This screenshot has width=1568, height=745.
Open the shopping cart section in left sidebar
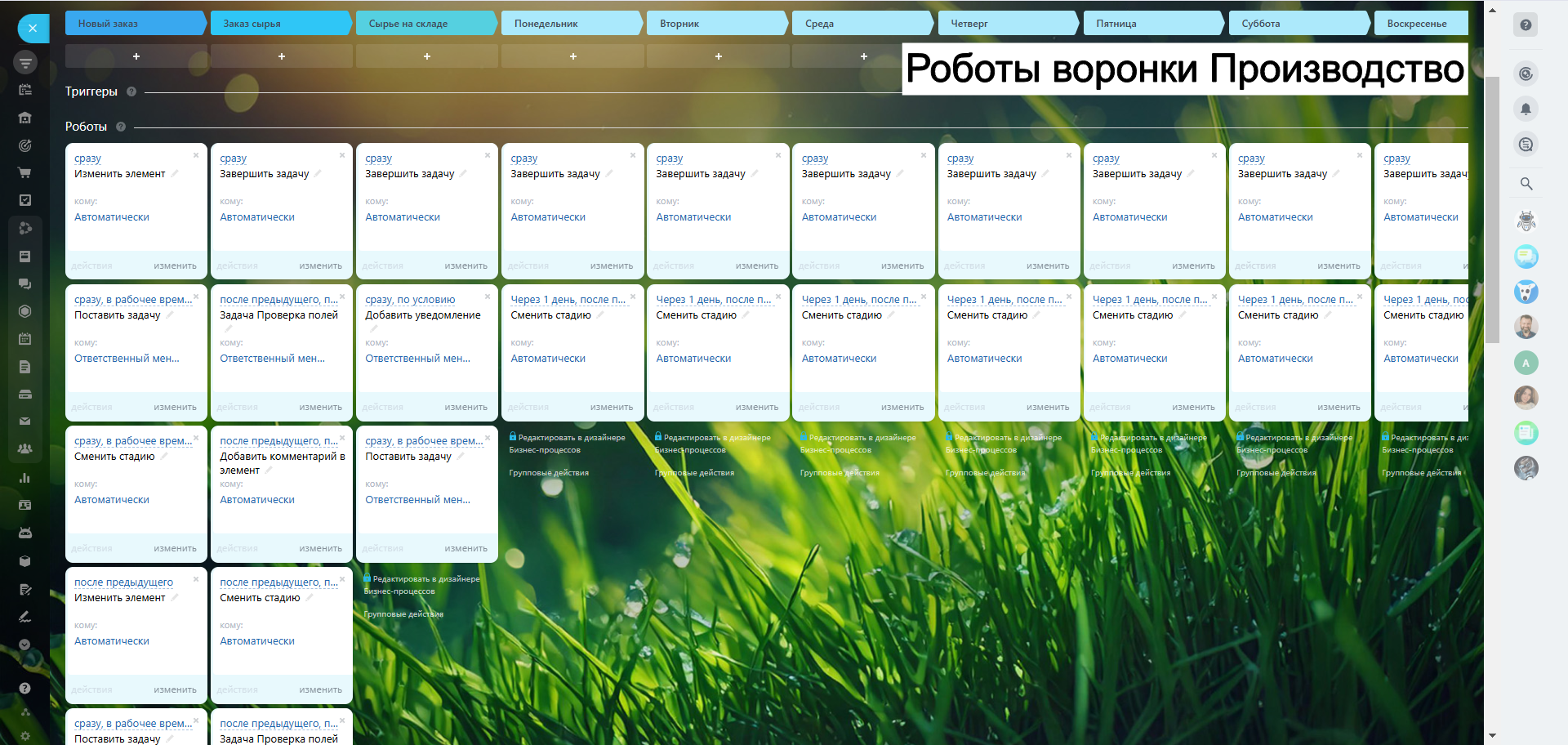(x=24, y=173)
